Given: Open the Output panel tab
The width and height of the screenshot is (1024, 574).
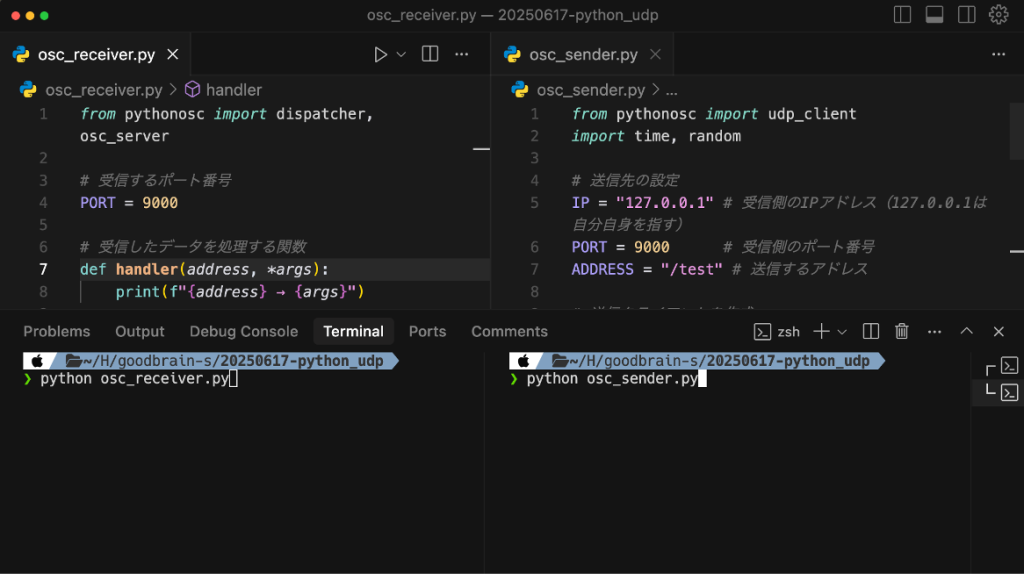Looking at the screenshot, I should [140, 331].
